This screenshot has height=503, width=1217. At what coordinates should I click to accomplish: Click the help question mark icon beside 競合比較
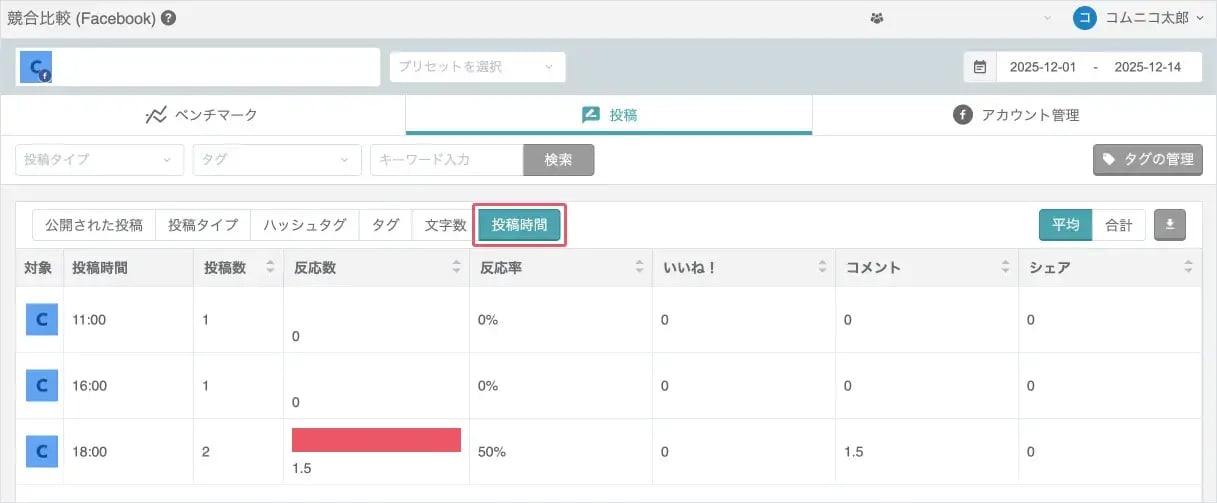pos(169,18)
